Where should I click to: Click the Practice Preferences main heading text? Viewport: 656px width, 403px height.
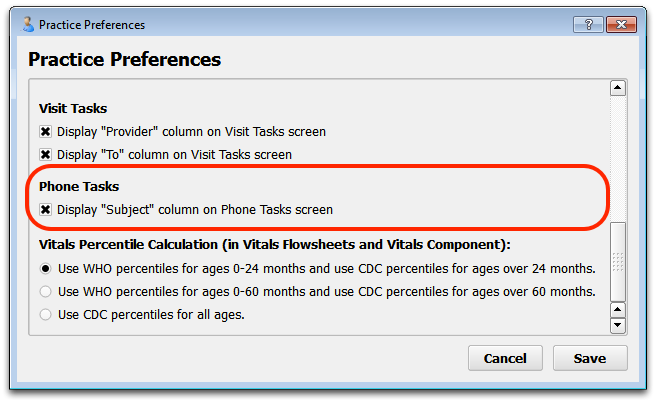[125, 59]
